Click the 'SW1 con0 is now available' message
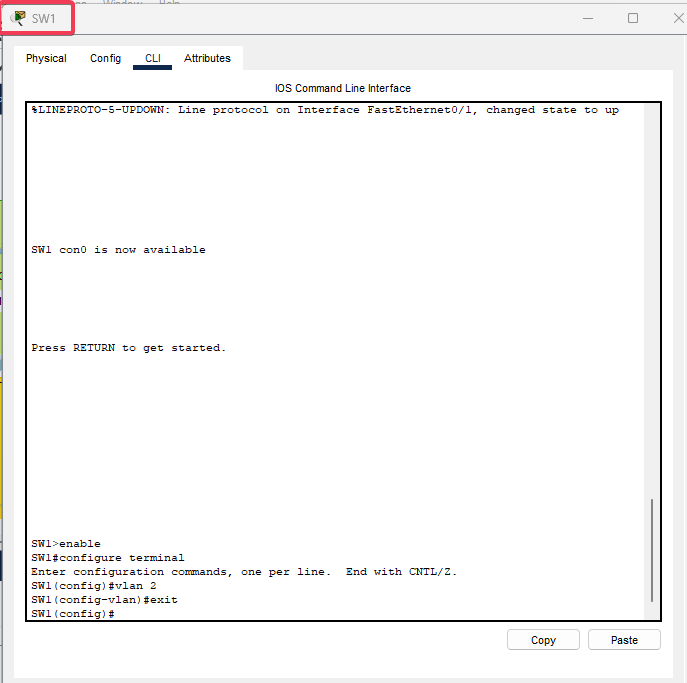The width and height of the screenshot is (687, 683). click(118, 250)
